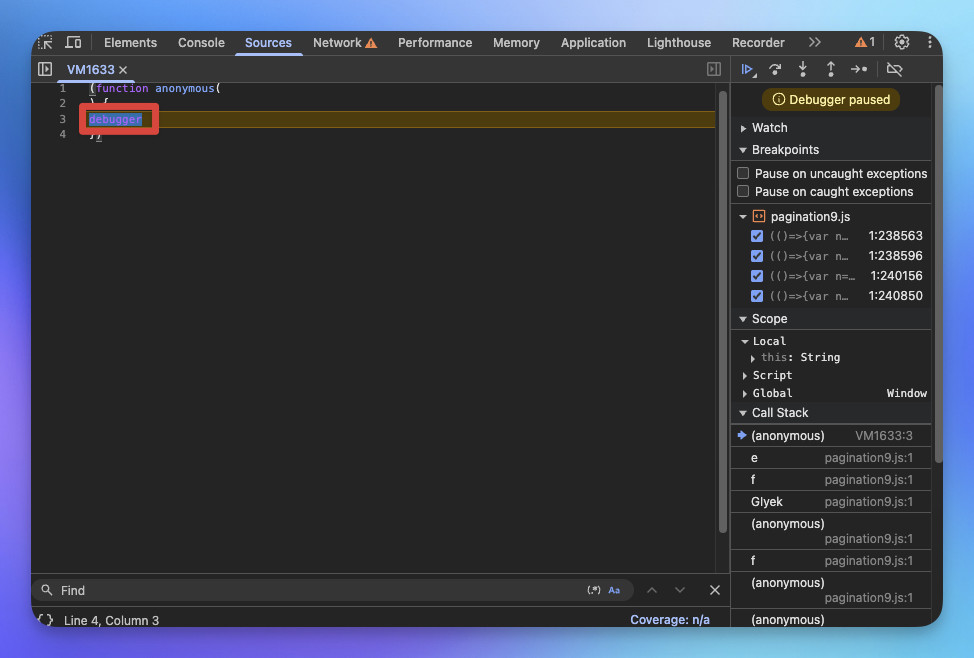Viewport: 974px width, 658px height.
Task: Open the Recorder tab
Action: point(758,42)
